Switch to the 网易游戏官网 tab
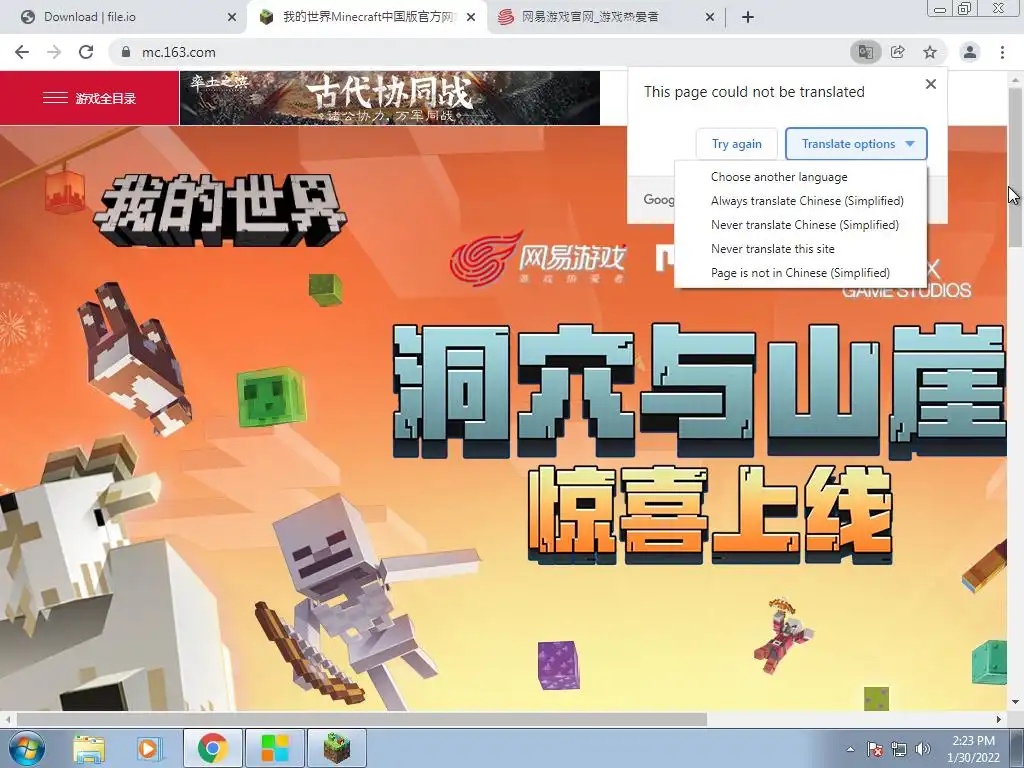Screen dimensions: 1024x768 click(x=606, y=17)
